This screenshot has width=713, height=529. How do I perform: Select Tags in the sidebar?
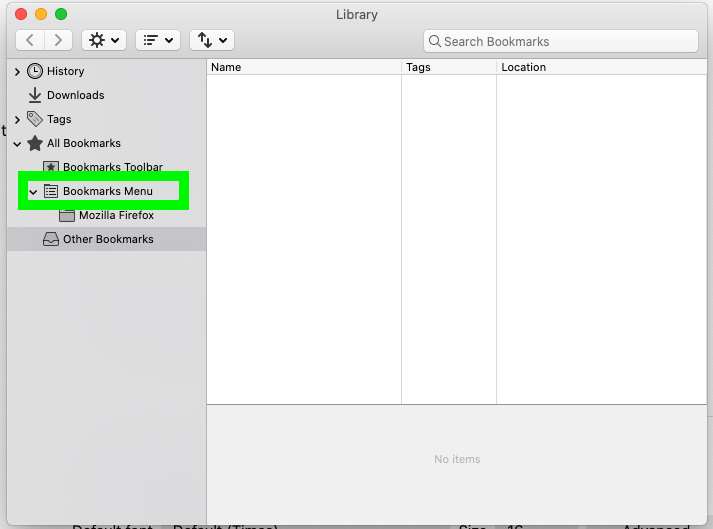59,119
